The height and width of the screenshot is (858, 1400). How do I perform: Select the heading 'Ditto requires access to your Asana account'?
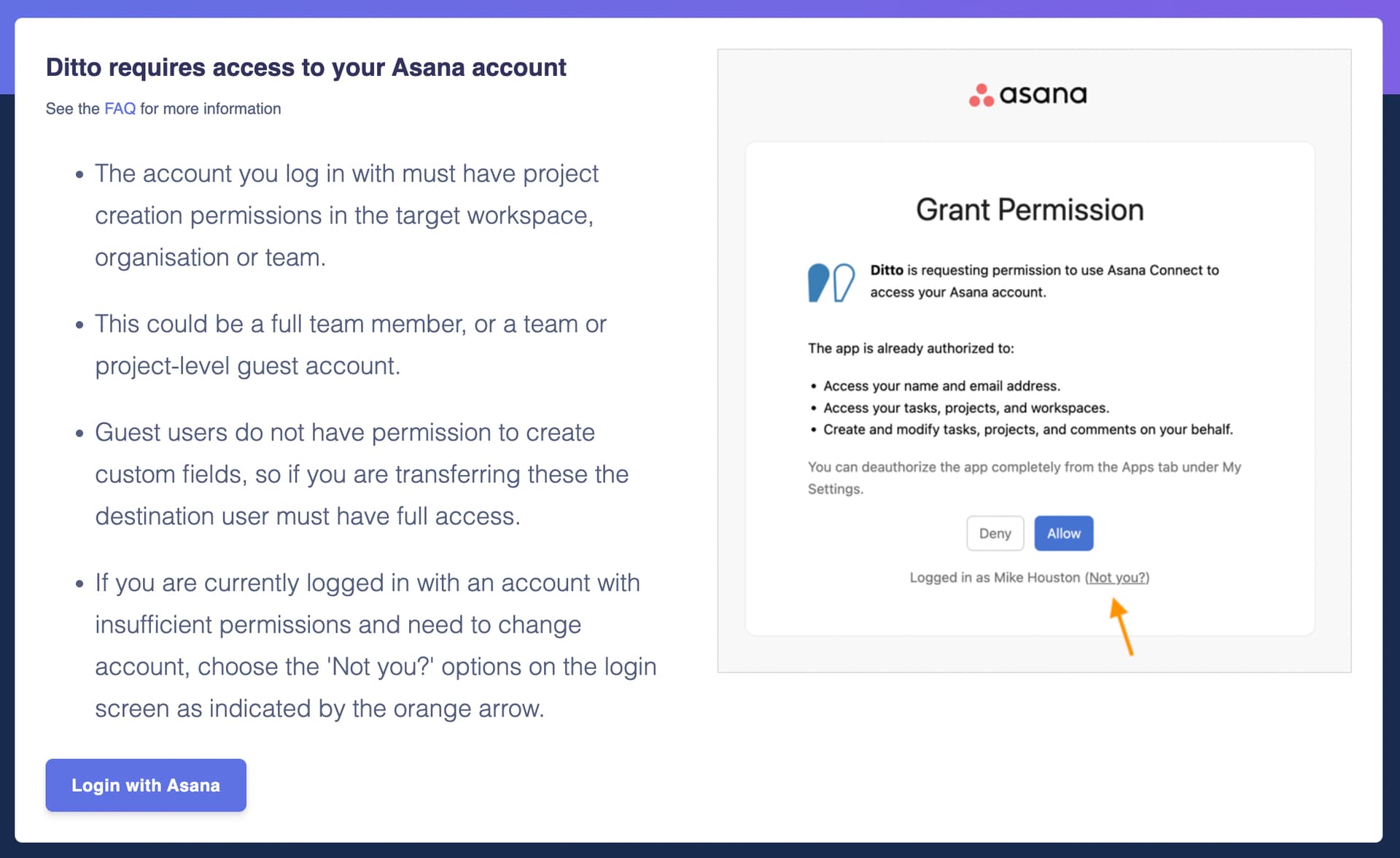(306, 67)
